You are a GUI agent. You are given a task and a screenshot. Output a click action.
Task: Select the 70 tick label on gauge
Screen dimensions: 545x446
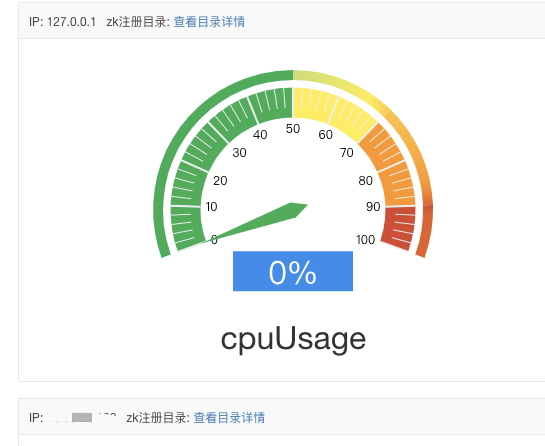click(x=347, y=152)
